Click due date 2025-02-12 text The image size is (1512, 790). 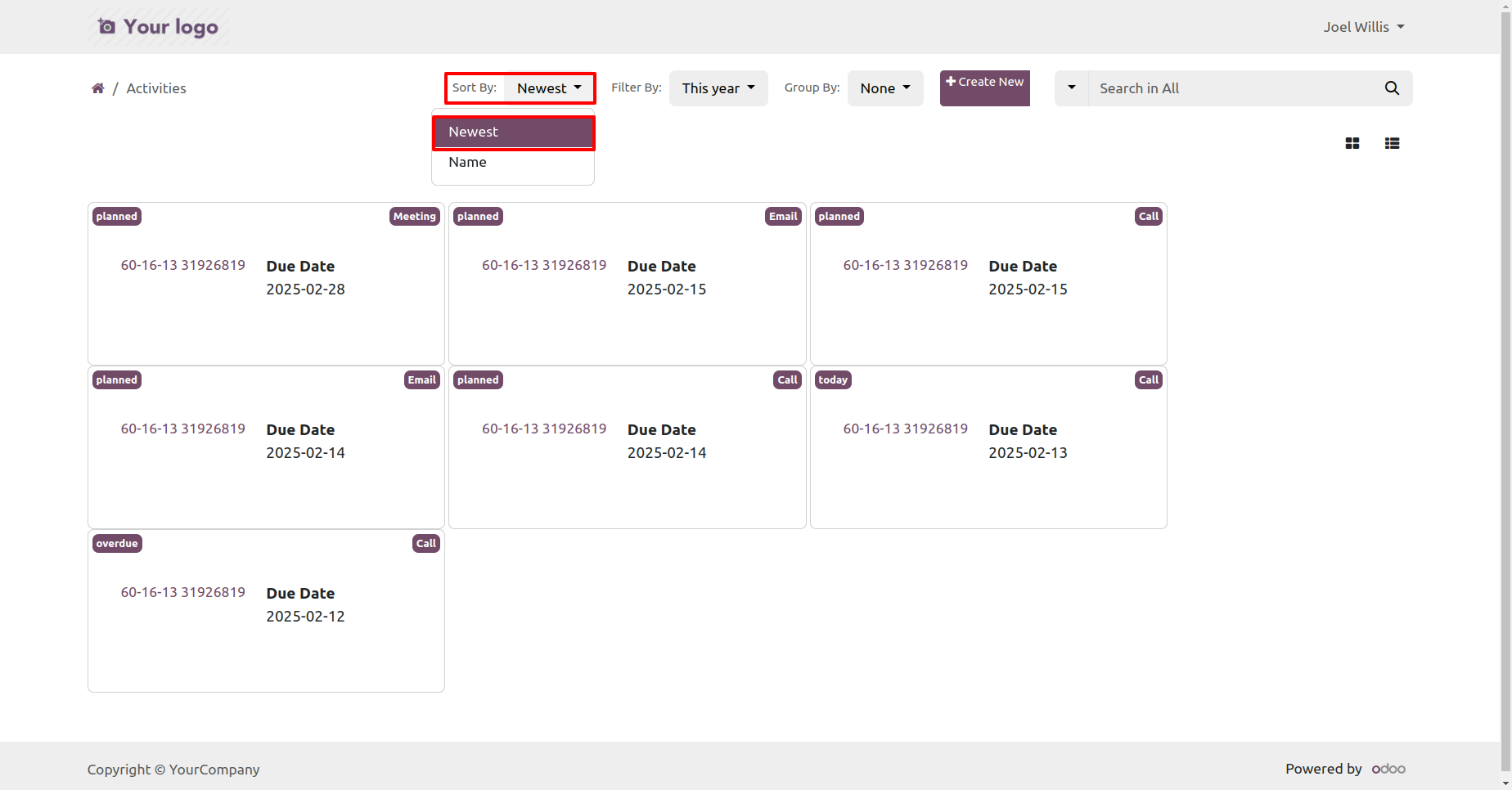(x=305, y=617)
